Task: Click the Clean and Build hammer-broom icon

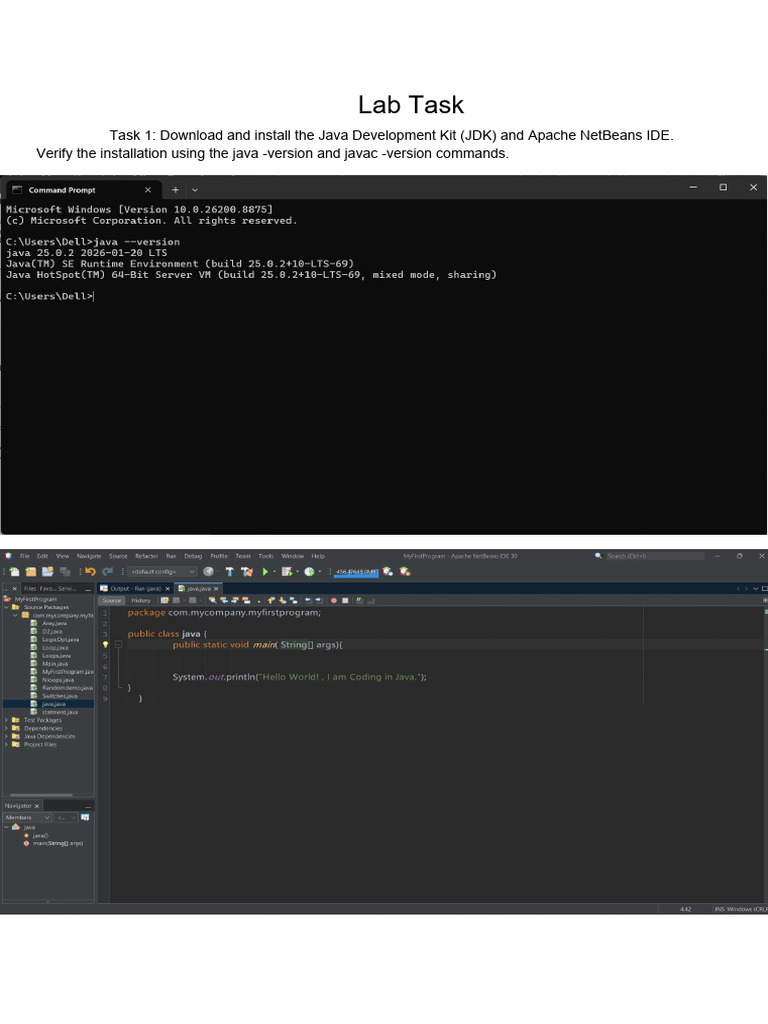Action: [246, 571]
